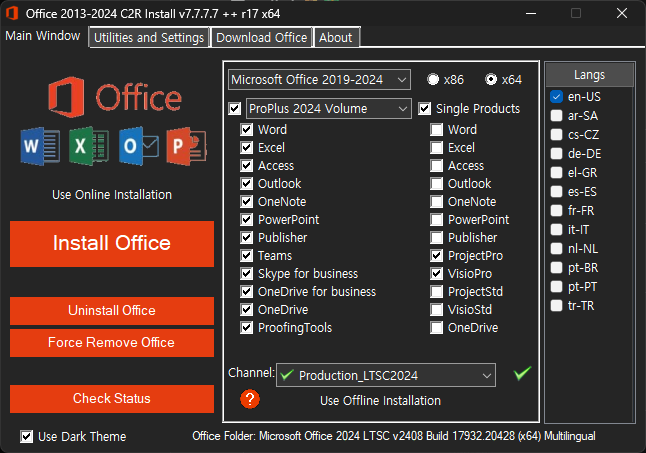
Task: Uncheck PowerPoint in the ProPlus suite list
Action: 246,219
